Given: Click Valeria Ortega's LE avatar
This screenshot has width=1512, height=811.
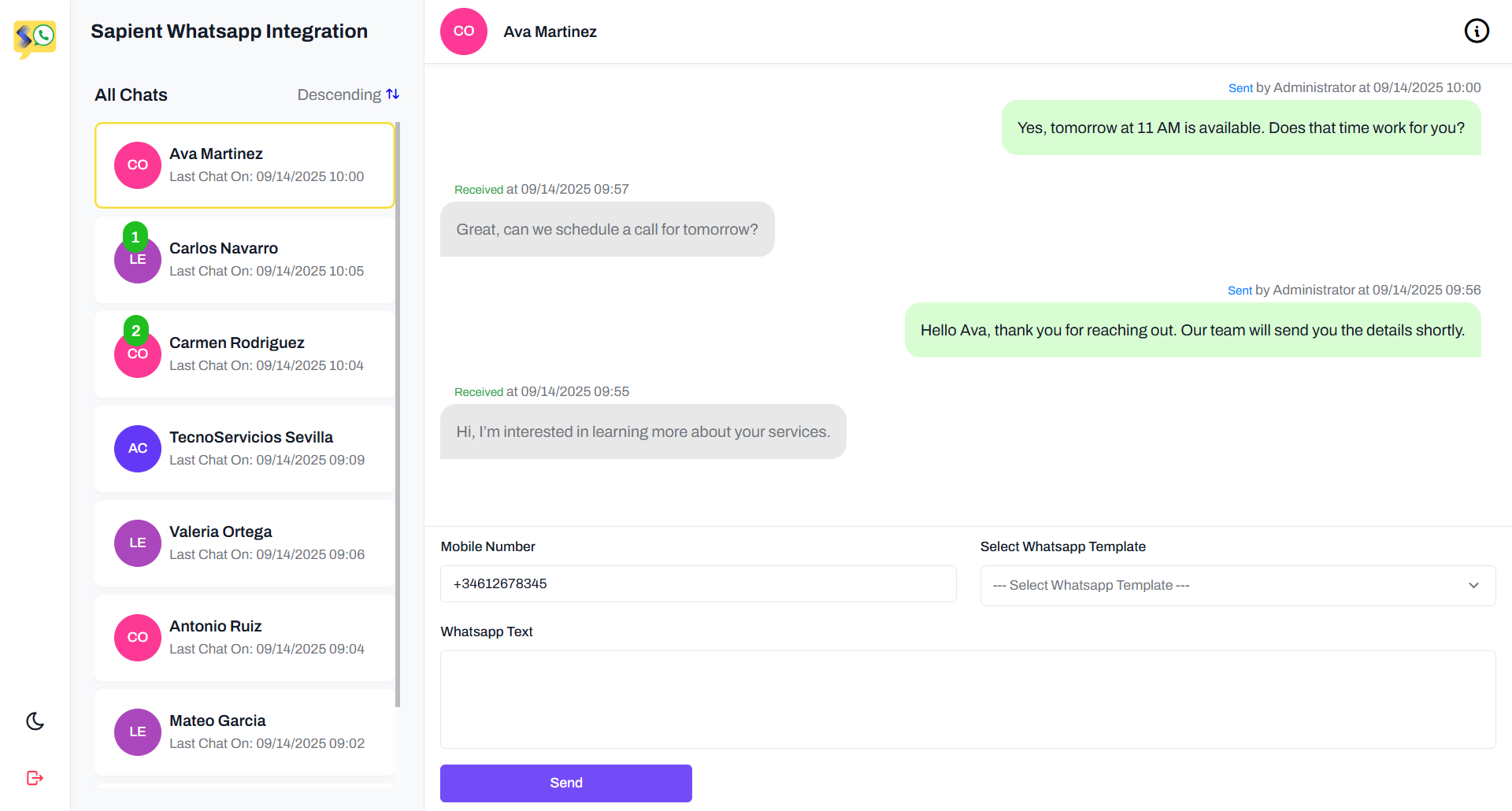Looking at the screenshot, I should pos(138,543).
